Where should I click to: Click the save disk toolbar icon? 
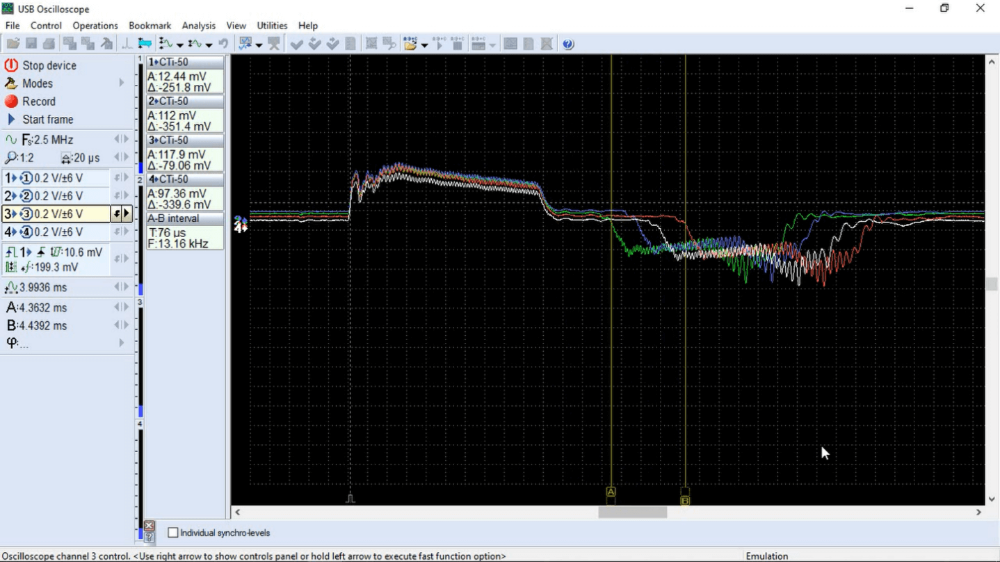click(31, 44)
